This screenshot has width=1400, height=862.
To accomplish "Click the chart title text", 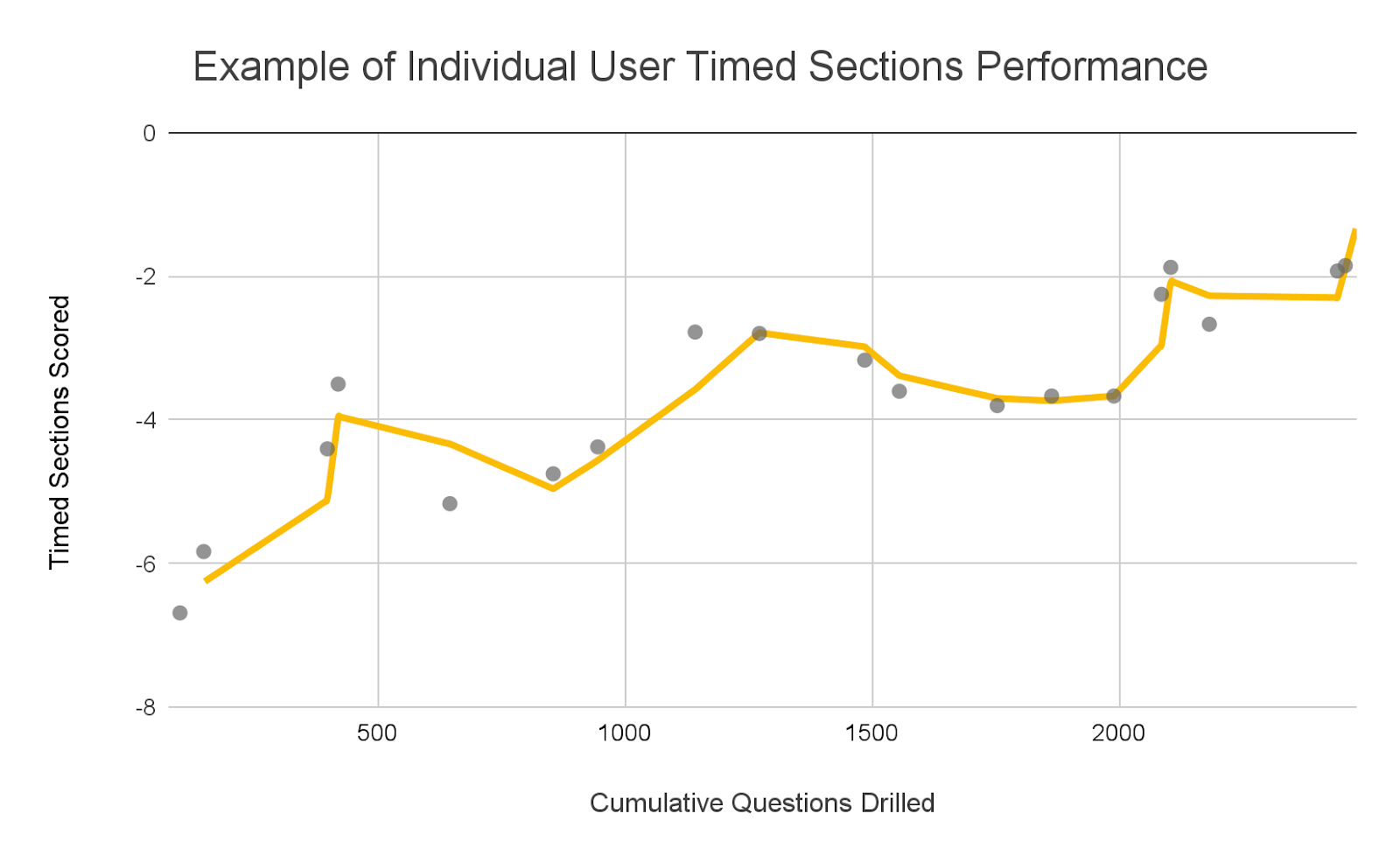I will (x=700, y=67).
